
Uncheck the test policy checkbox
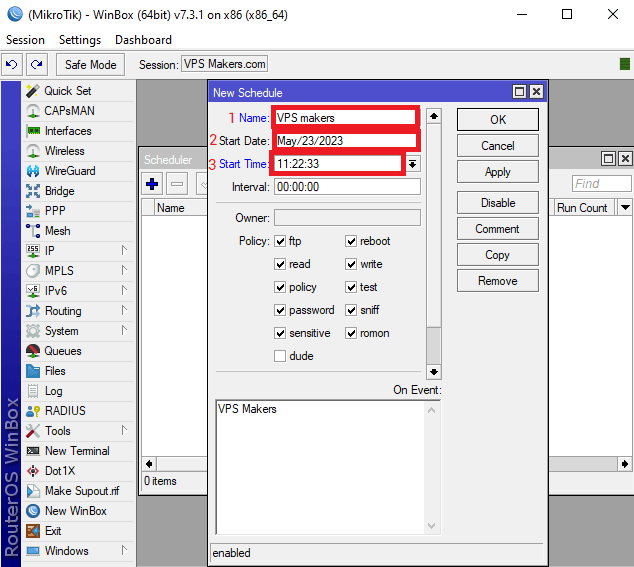tap(351, 288)
